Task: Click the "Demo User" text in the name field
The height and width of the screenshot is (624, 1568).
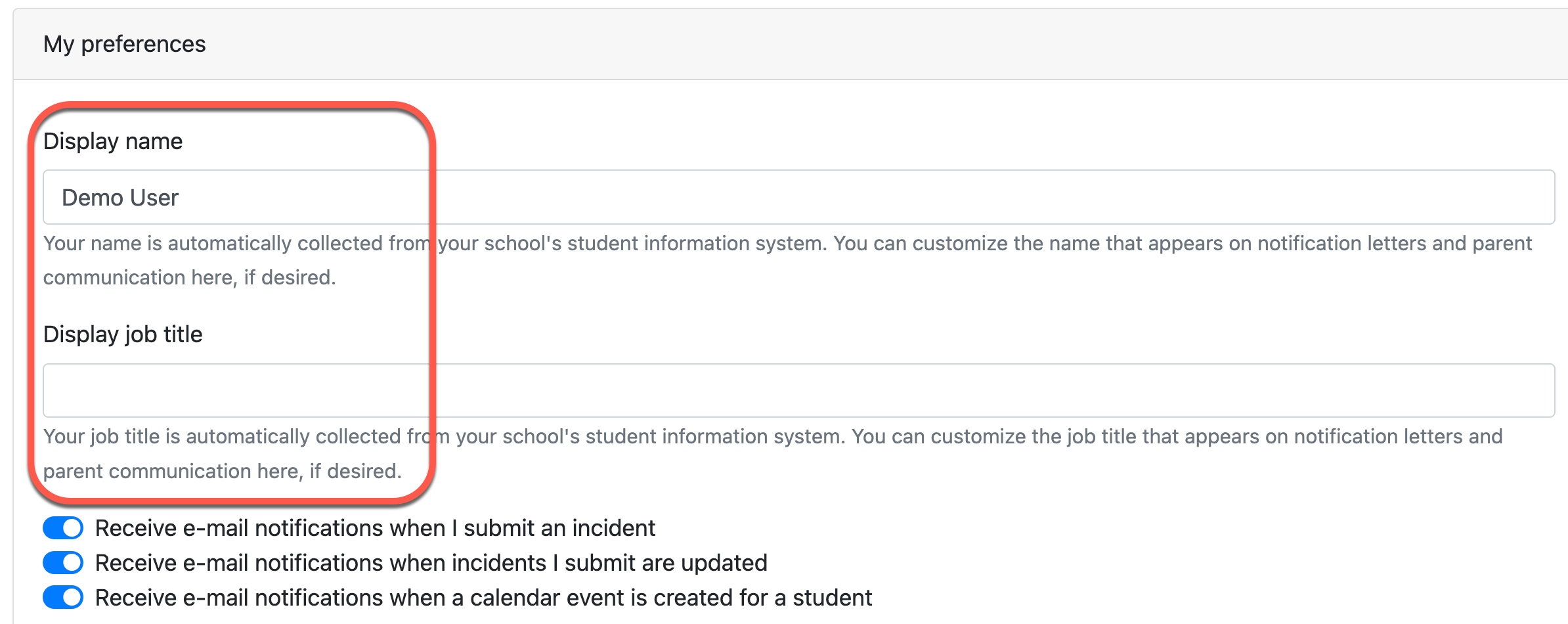Action: pyautogui.click(x=120, y=198)
